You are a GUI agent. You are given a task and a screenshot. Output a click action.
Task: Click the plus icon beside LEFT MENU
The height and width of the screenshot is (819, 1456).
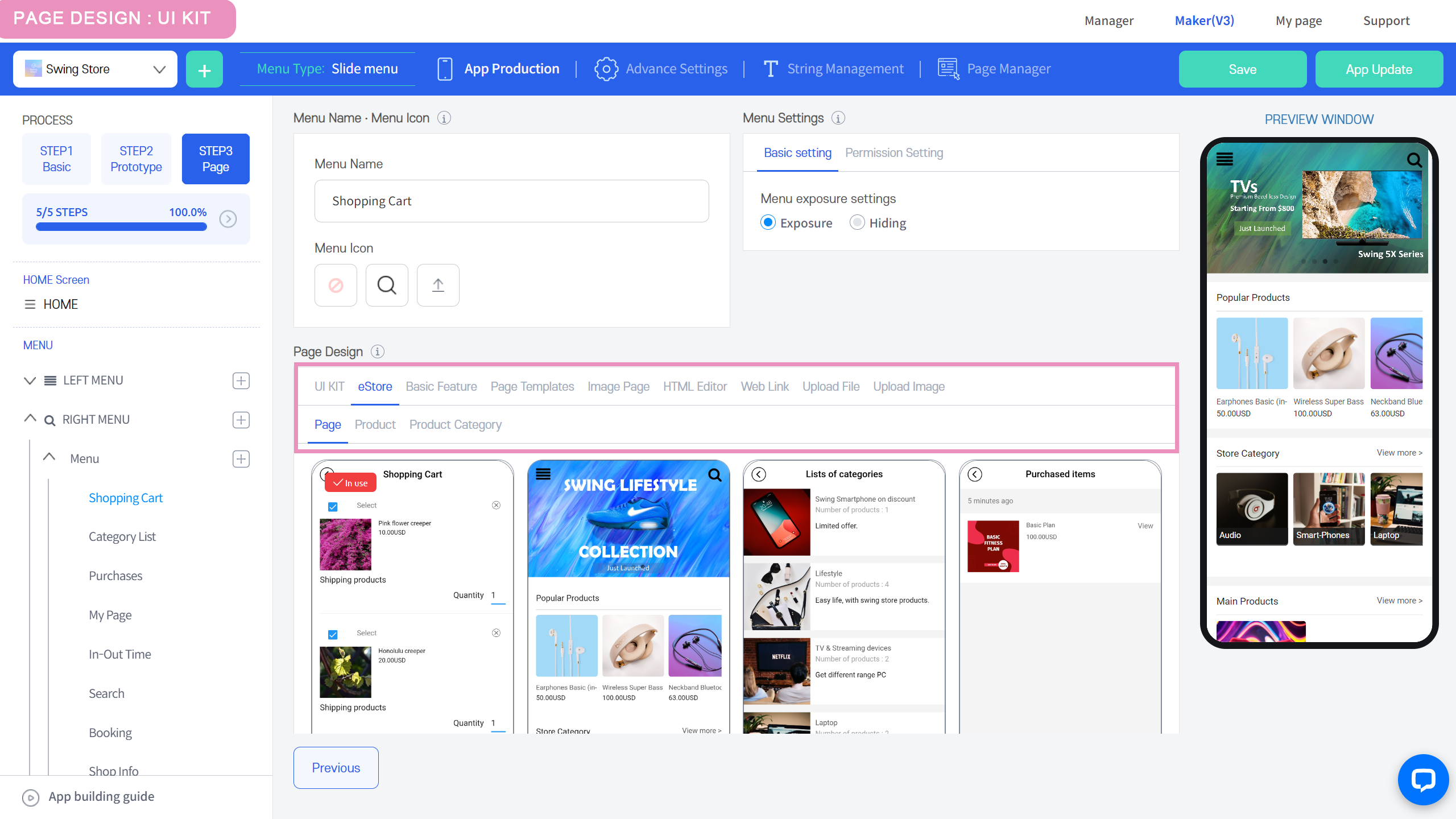241,380
